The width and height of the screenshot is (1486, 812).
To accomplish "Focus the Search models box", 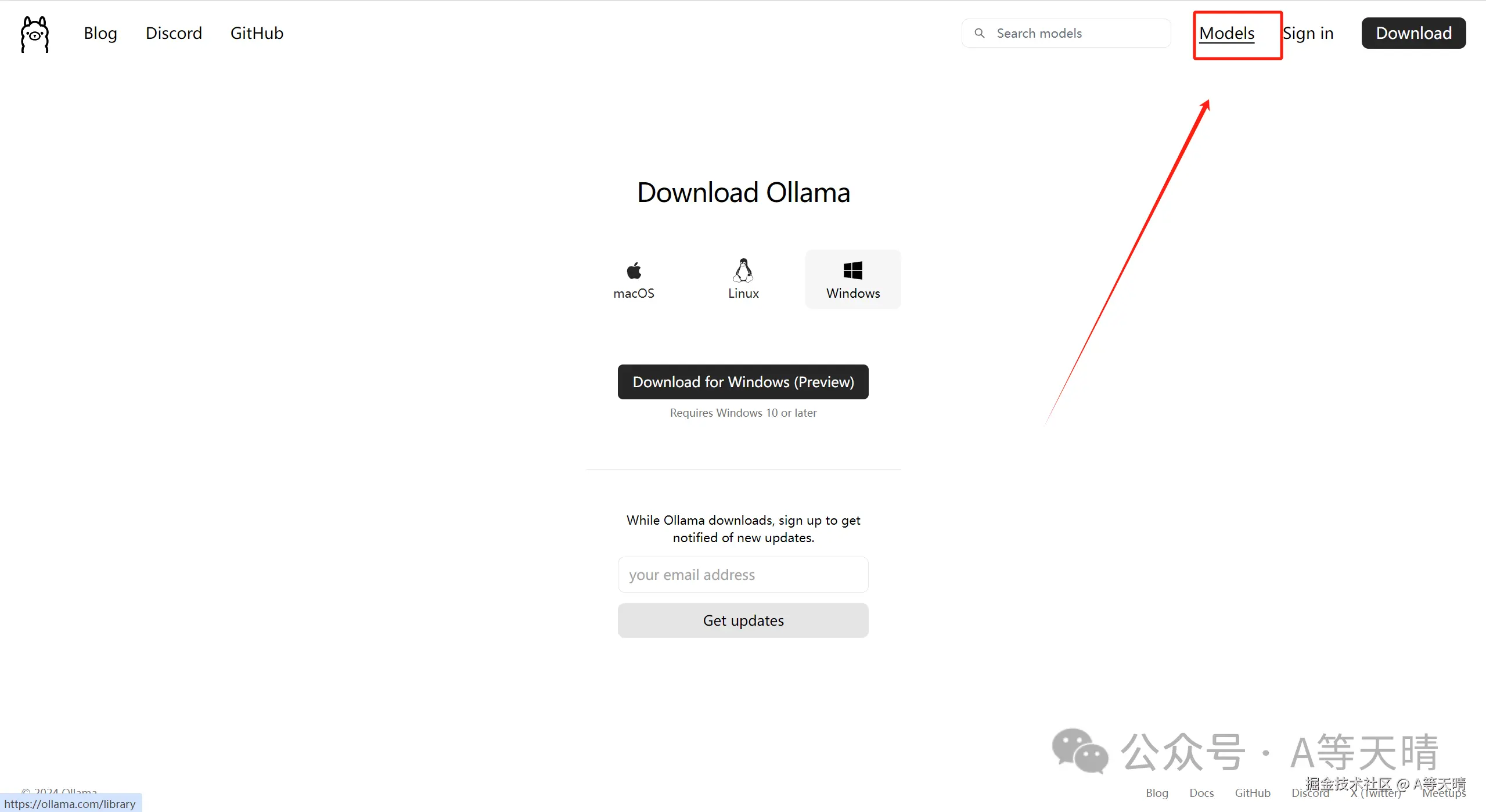I will coord(1066,33).
